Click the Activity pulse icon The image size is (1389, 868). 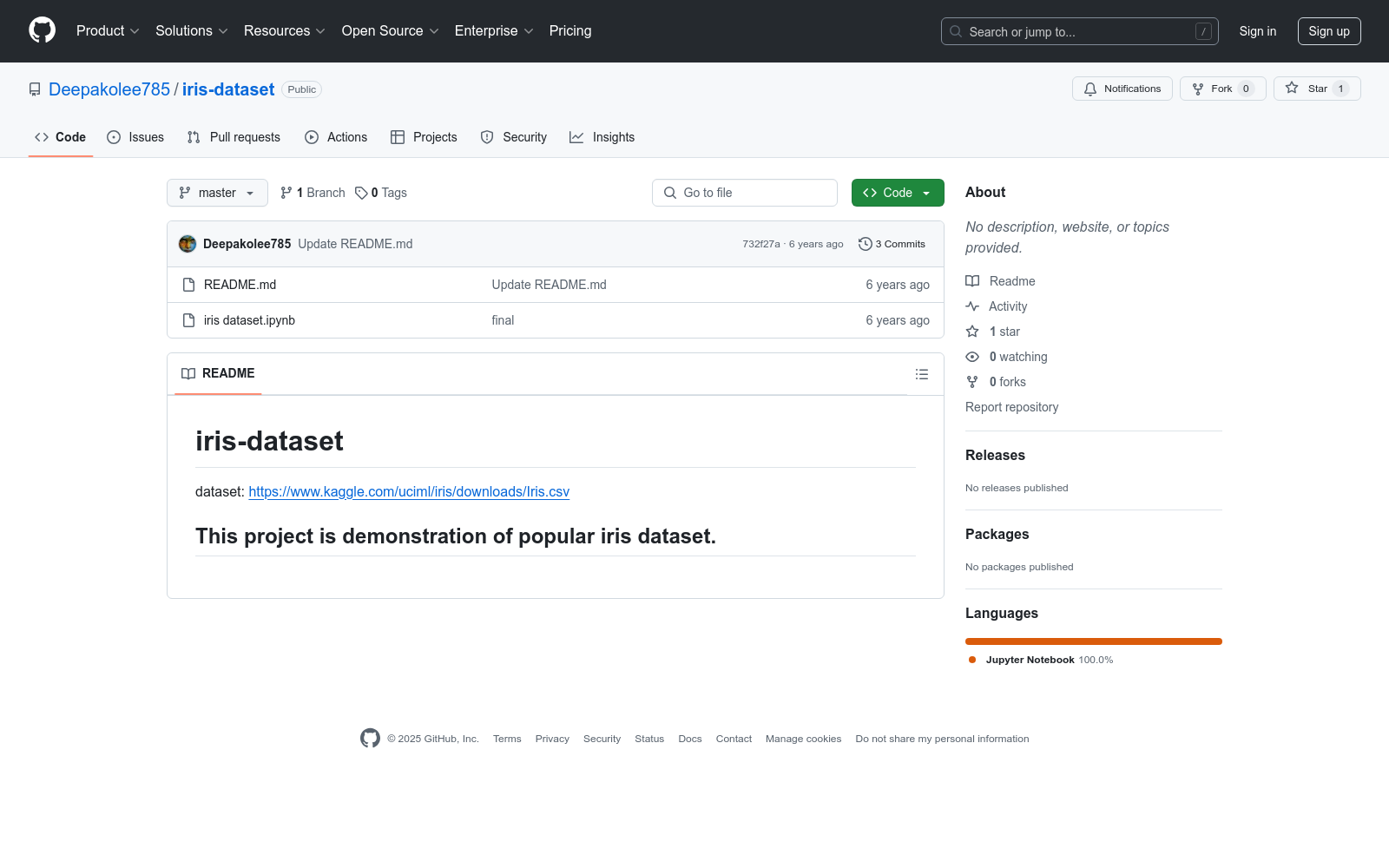pyautogui.click(x=972, y=306)
